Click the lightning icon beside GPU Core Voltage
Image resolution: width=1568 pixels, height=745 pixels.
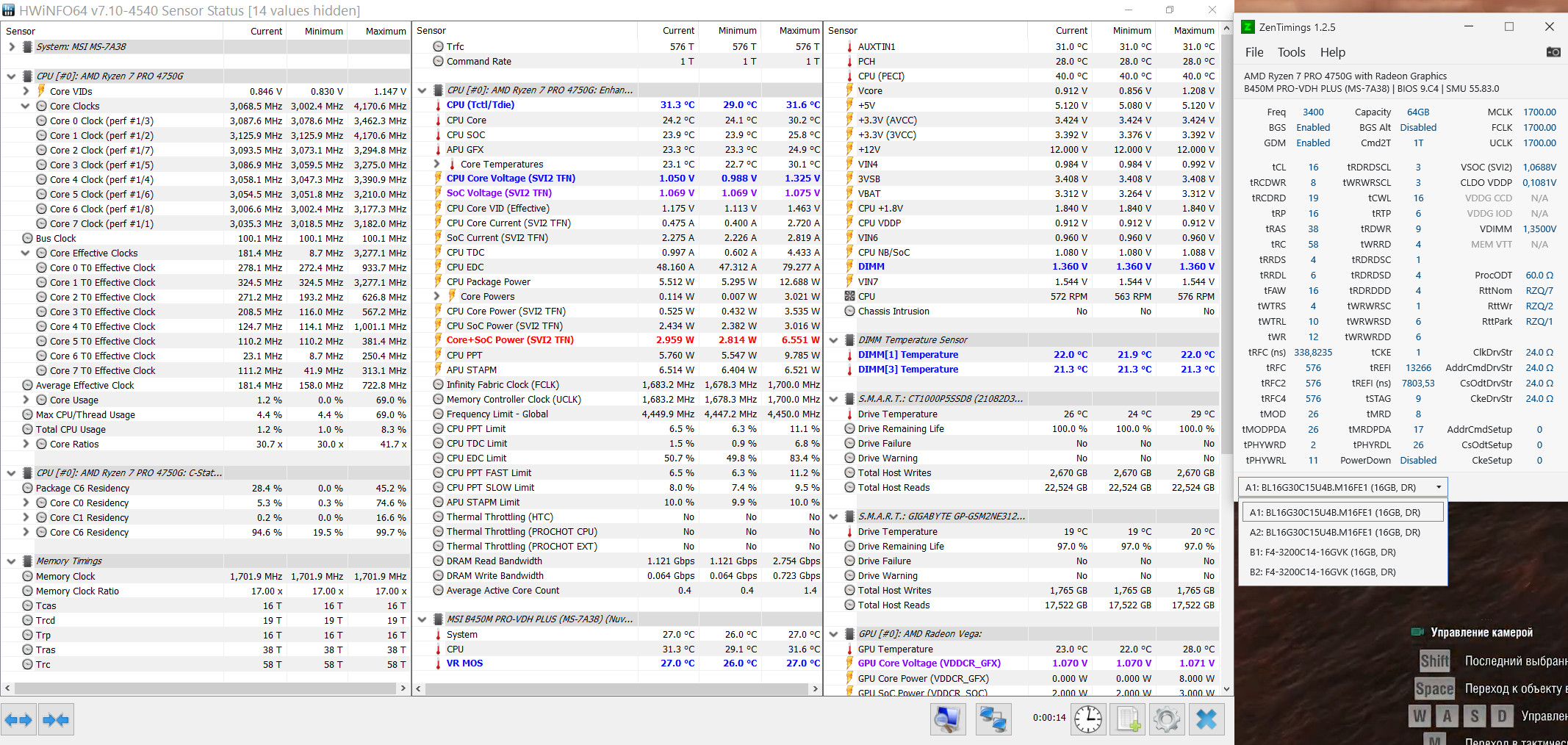[849, 663]
